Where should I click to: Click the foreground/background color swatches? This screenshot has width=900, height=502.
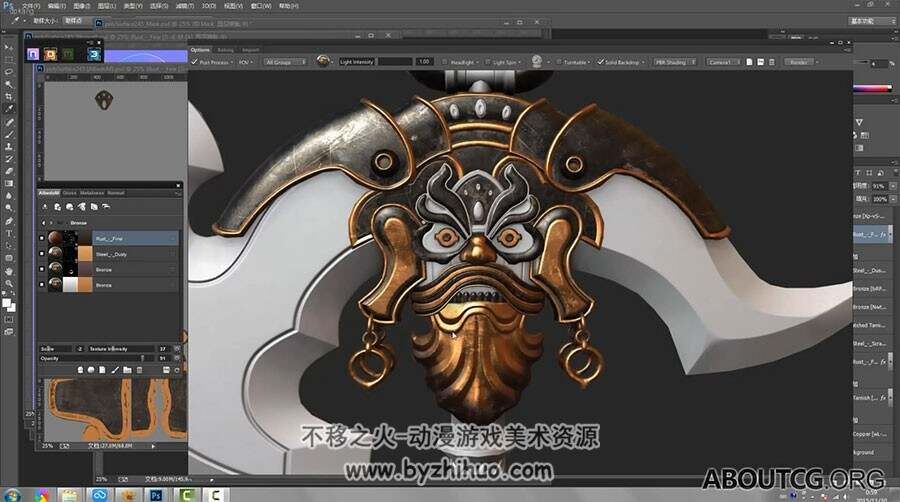pos(9,305)
